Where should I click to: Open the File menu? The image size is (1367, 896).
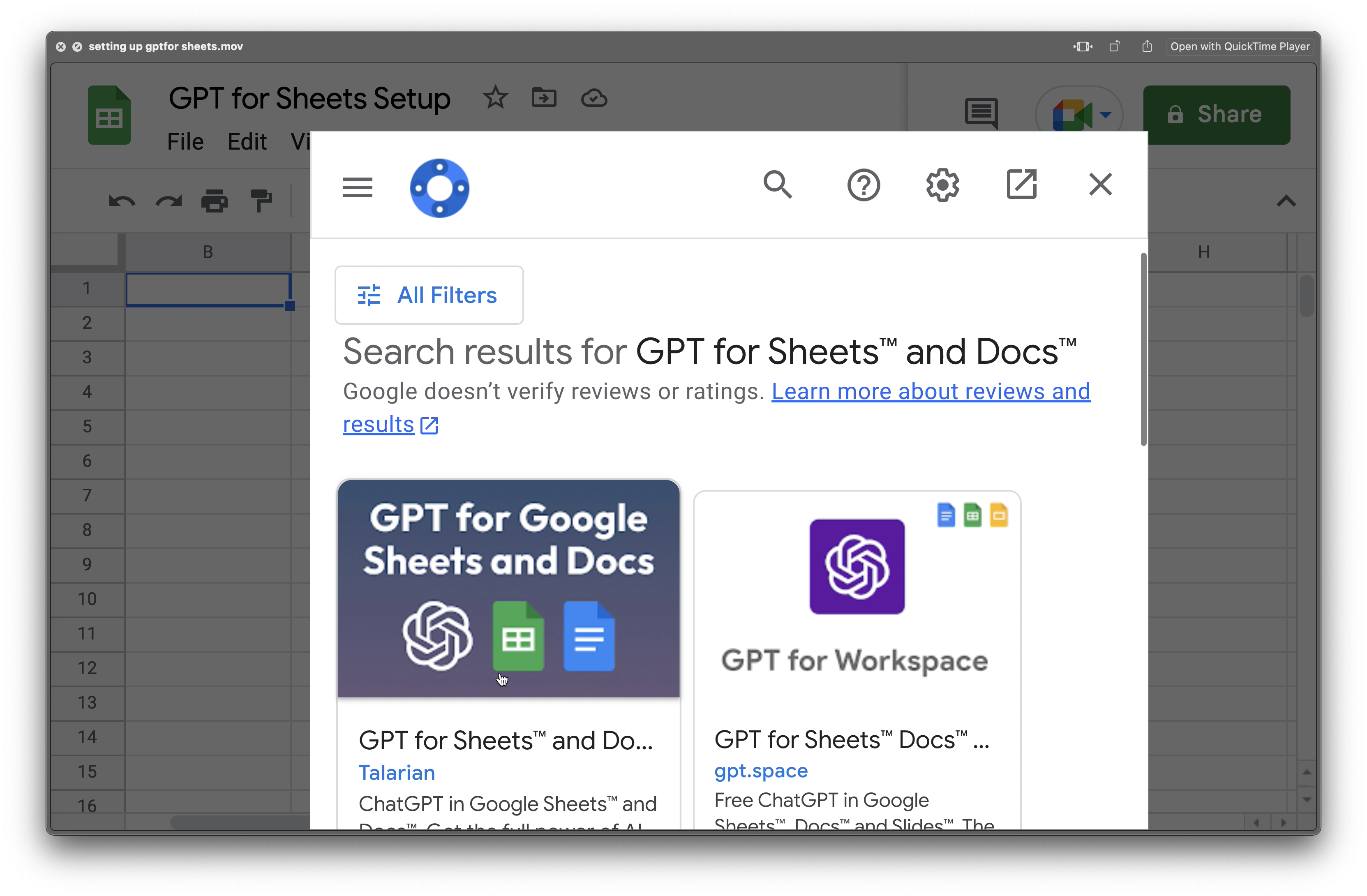185,141
